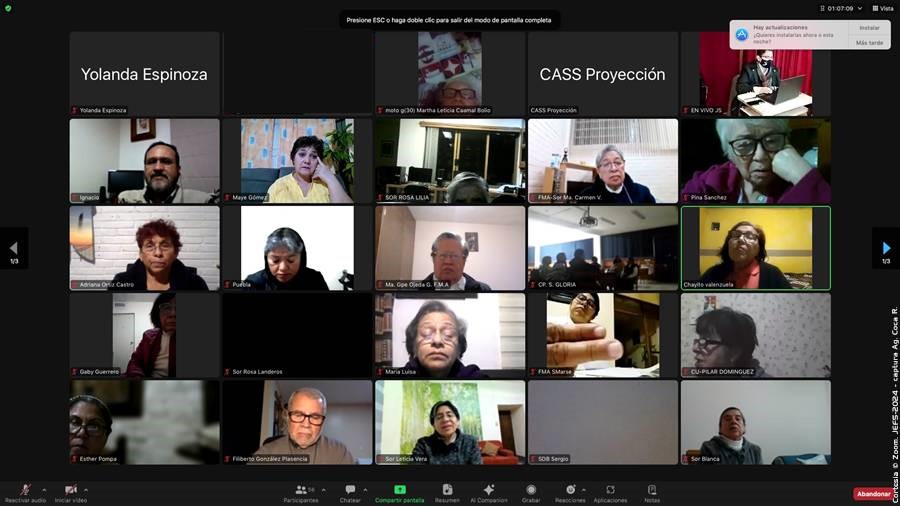Start camera with Iniciar video icon
The image size is (900, 506).
click(x=71, y=489)
